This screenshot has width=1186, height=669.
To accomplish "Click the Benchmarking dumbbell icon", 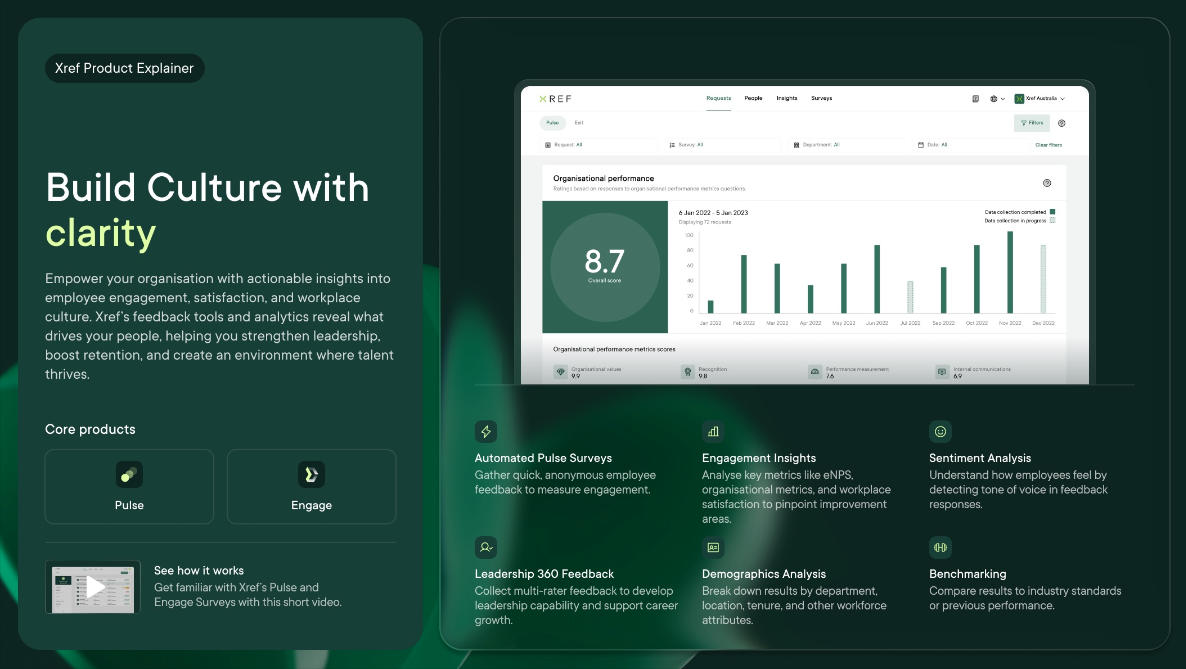I will click(940, 547).
